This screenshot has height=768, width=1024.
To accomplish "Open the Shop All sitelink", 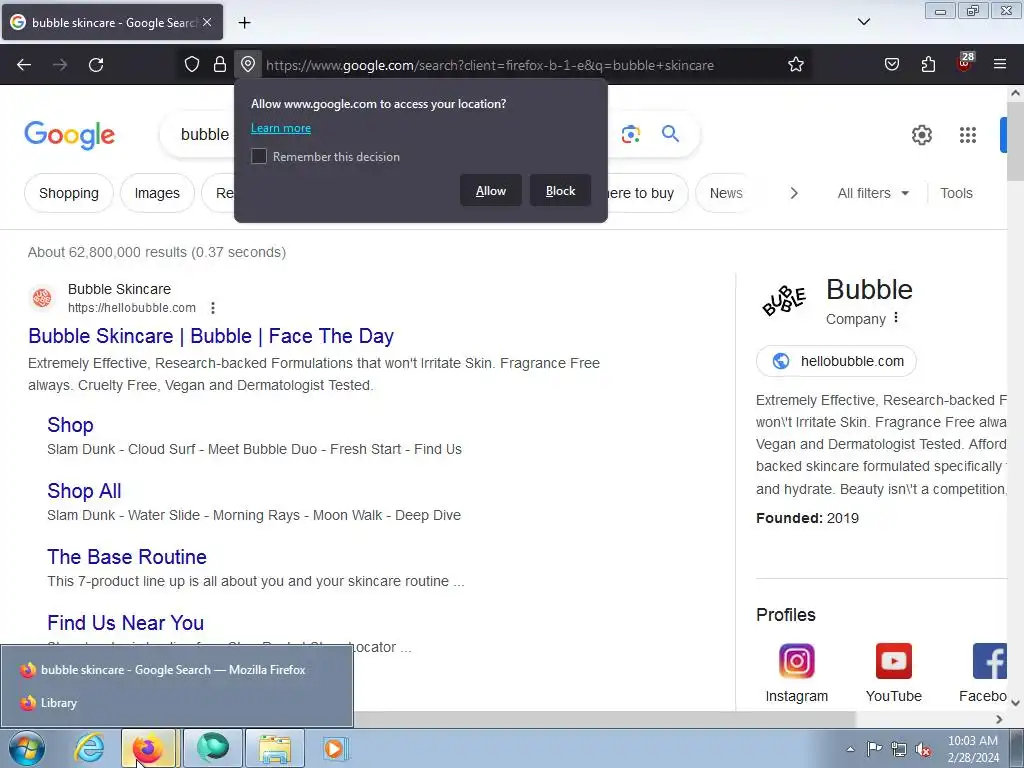I will [84, 490].
